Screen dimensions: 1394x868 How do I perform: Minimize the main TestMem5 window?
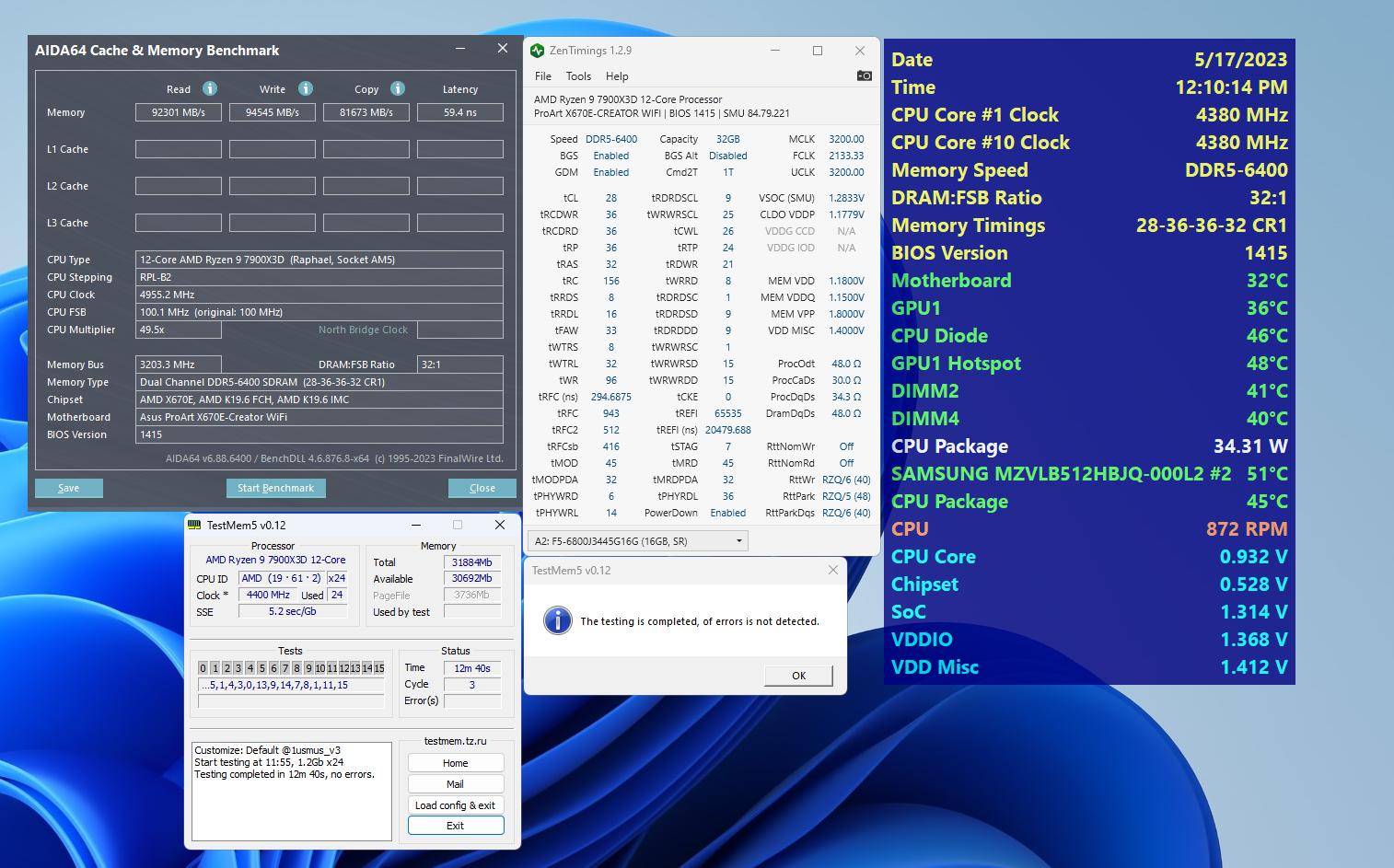[414, 525]
